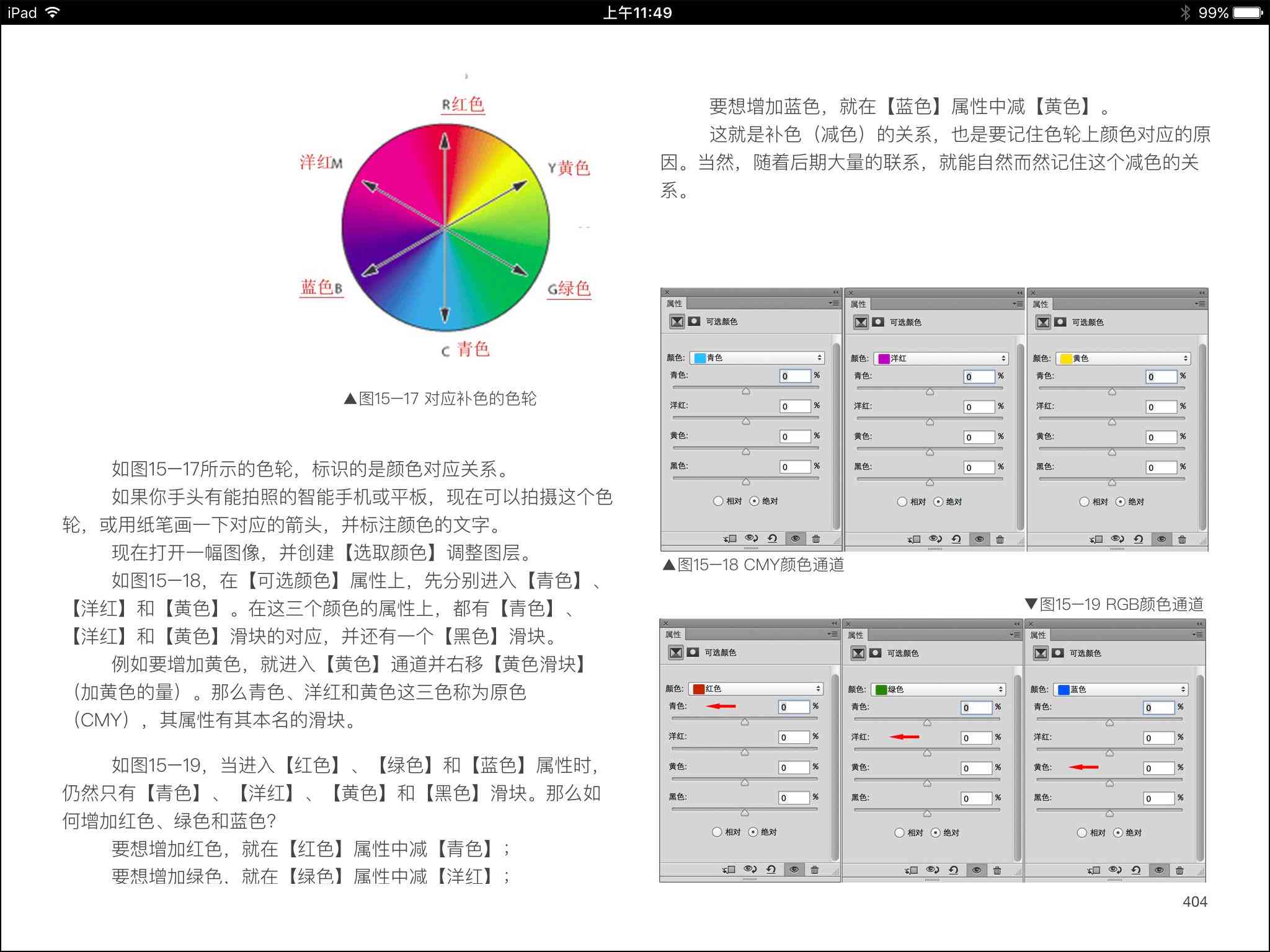1270x952 pixels.
Task: Tap caption '图15—18 CMY颜色通道'
Action: pos(753,565)
